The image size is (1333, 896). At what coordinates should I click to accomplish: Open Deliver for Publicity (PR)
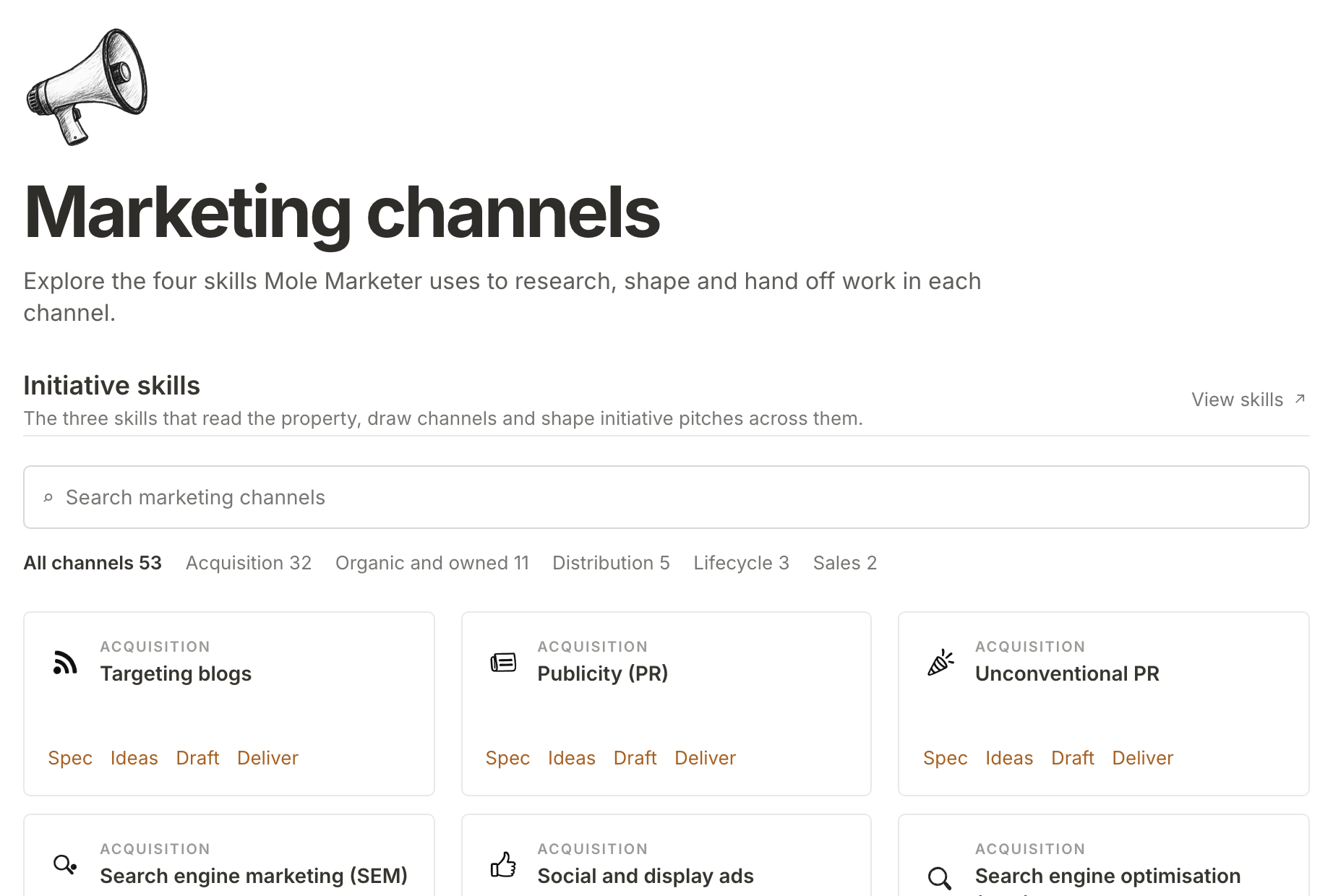[x=706, y=758]
